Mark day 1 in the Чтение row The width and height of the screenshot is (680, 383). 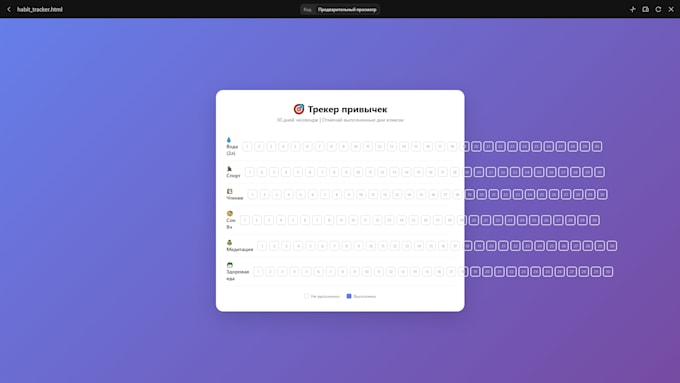point(252,194)
